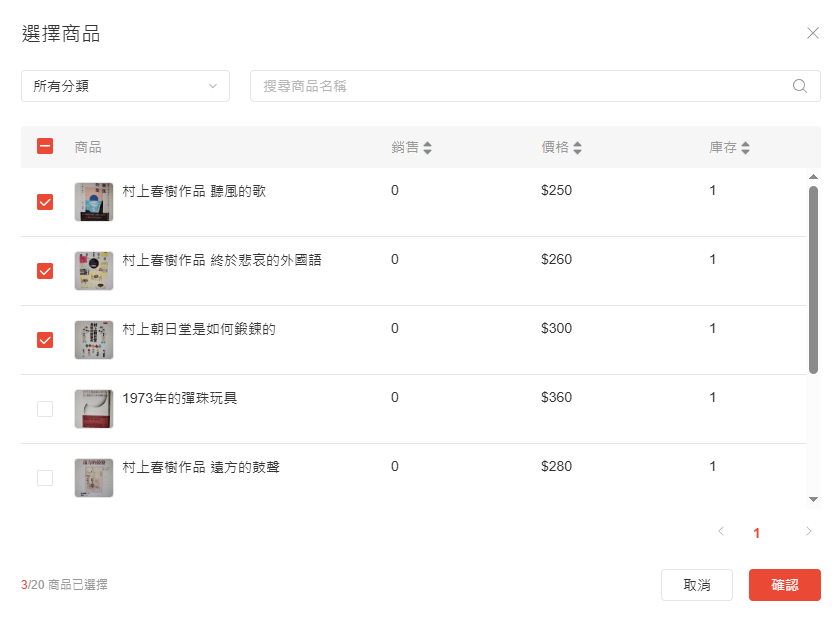Image resolution: width=839 pixels, height=619 pixels.
Task: Click the $360 price cell
Action: (x=556, y=398)
